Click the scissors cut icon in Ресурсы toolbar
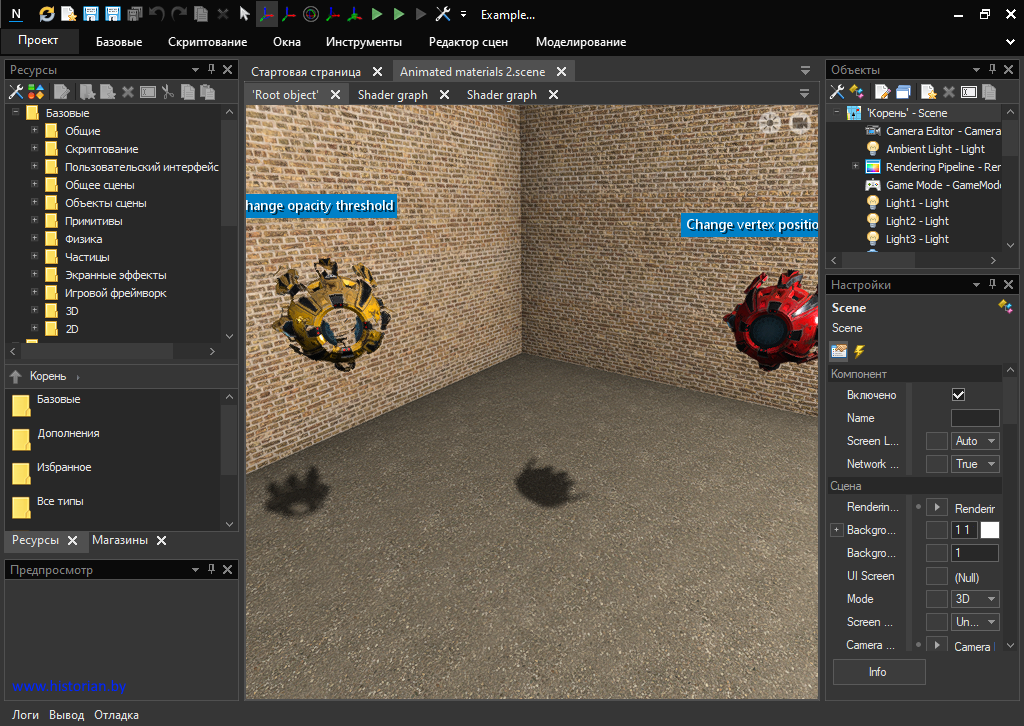Viewport: 1024px width, 726px height. click(x=168, y=92)
